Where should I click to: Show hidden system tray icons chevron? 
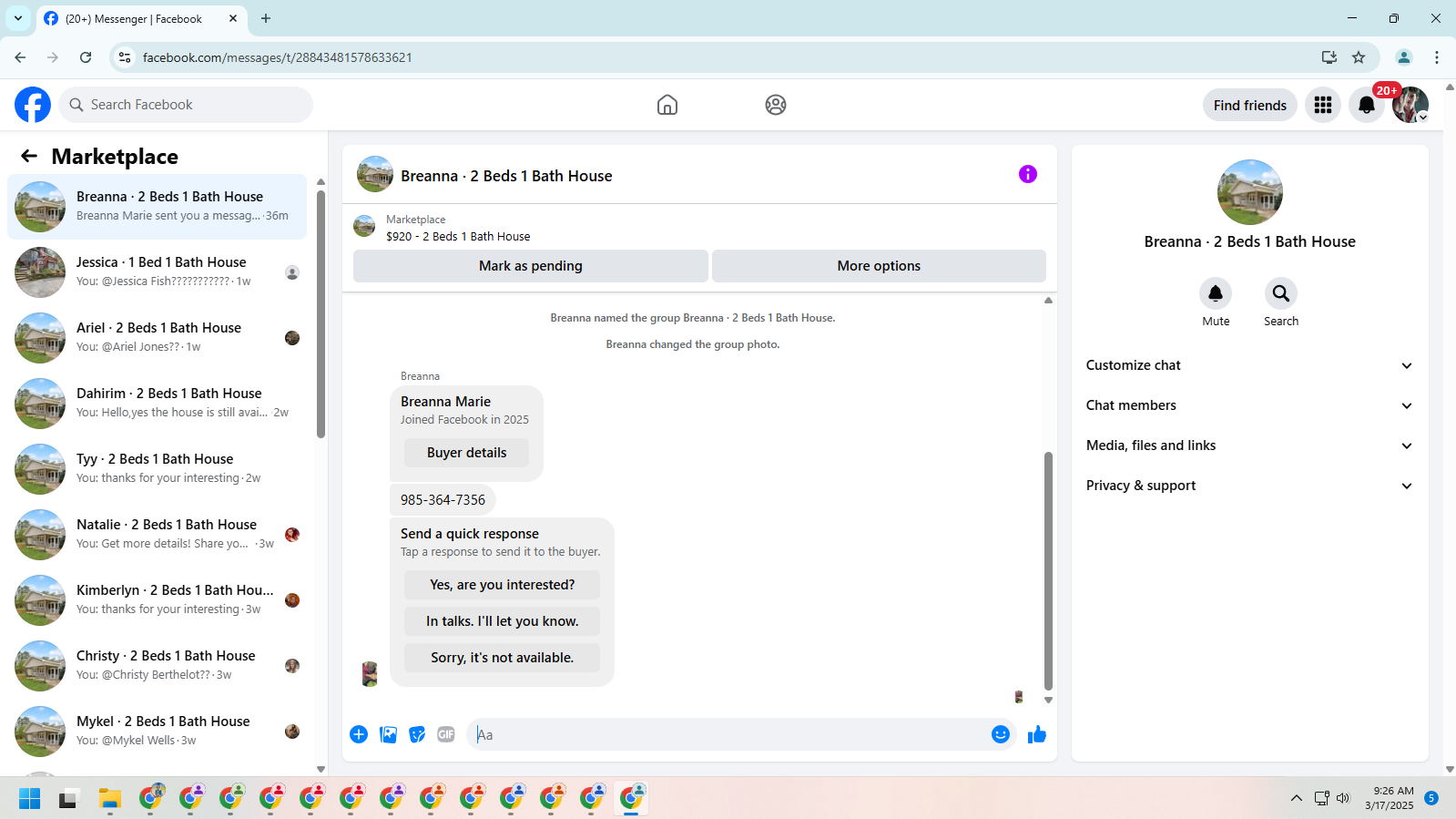point(1297,799)
